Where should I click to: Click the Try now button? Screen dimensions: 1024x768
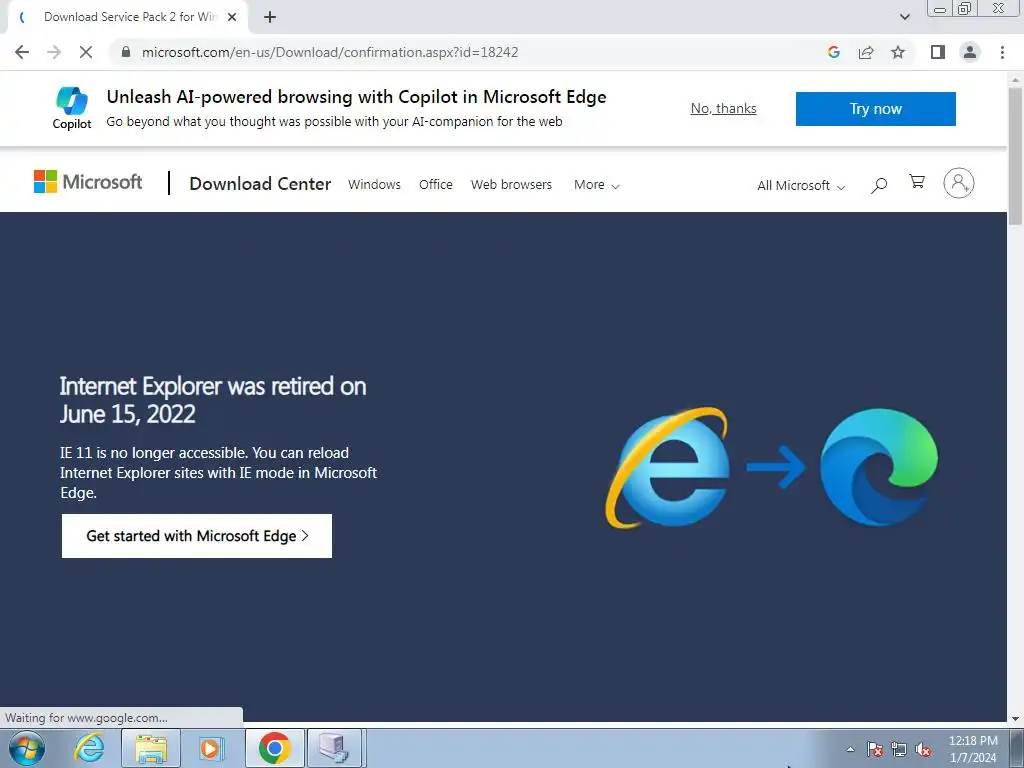coord(876,109)
